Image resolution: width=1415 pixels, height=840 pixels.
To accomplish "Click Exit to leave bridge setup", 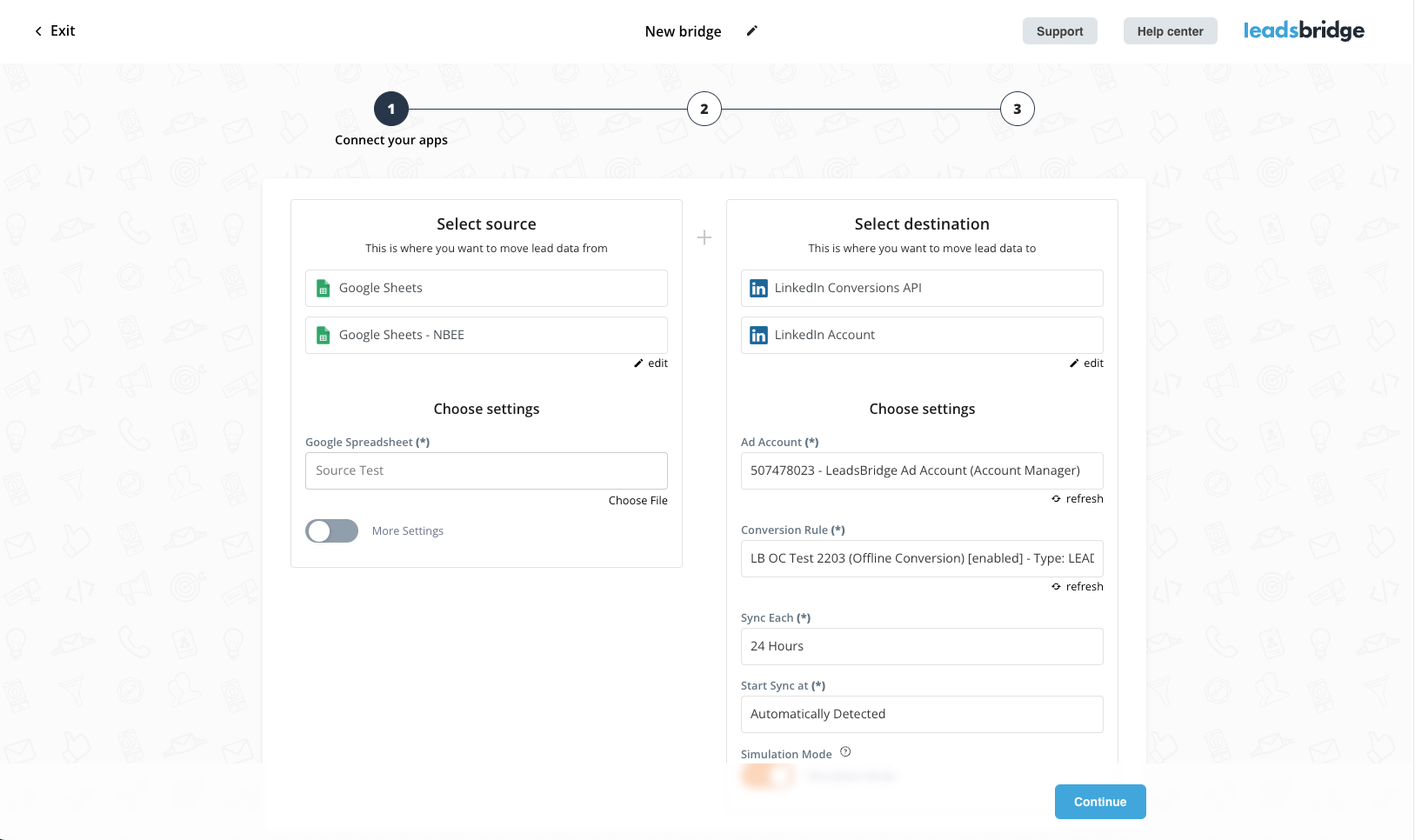I will [x=55, y=31].
